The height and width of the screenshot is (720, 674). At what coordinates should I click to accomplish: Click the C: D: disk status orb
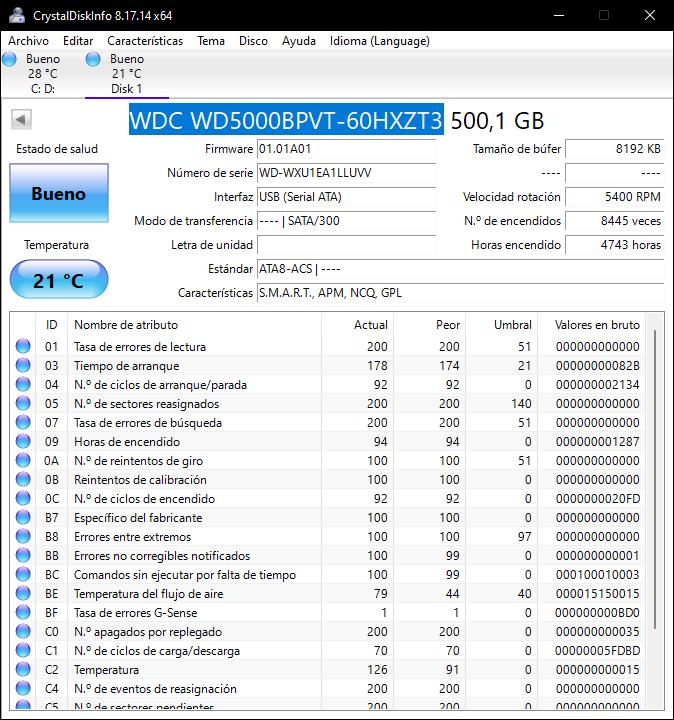[x=9, y=59]
